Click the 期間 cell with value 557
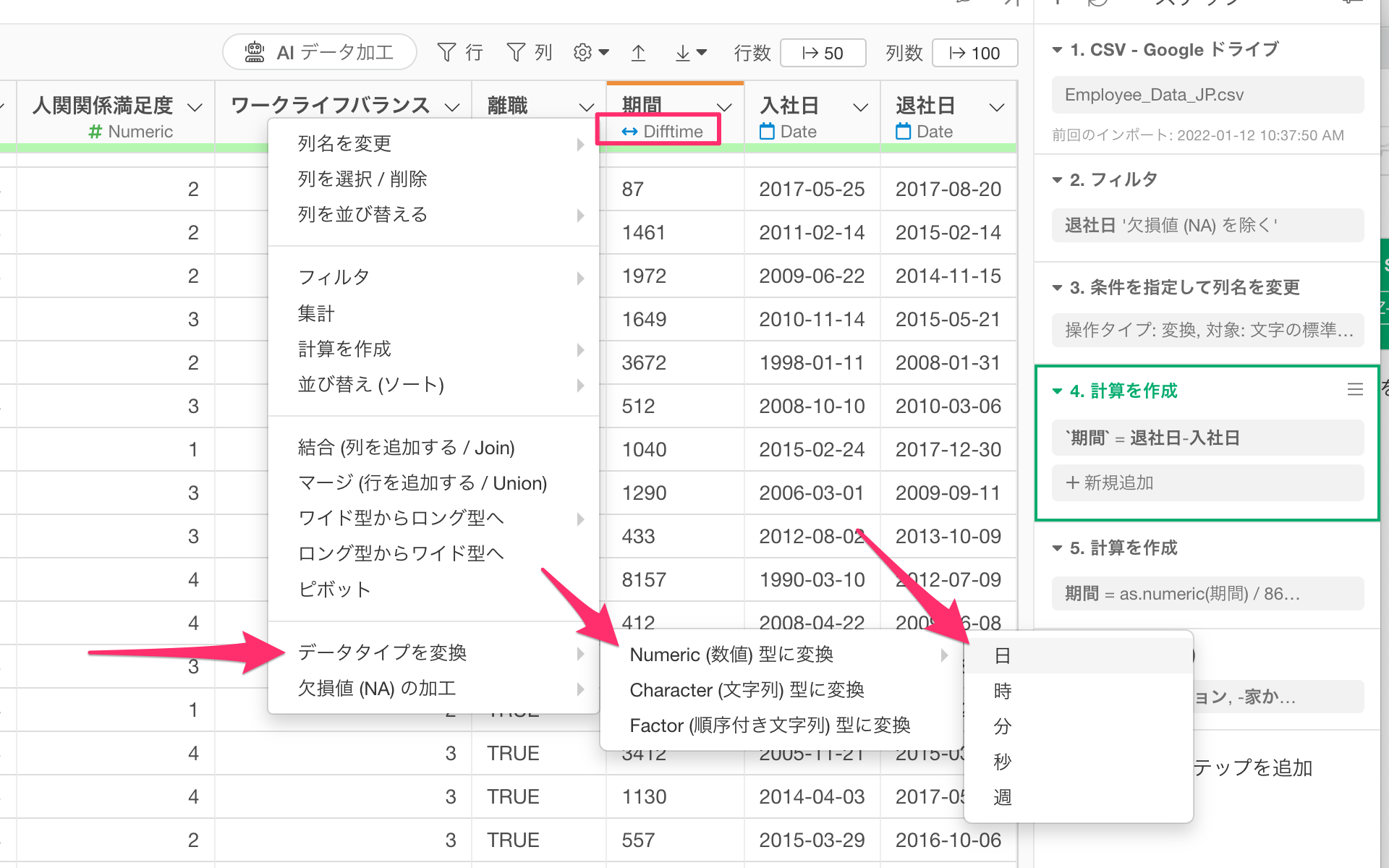This screenshot has width=1389, height=868. point(675,840)
